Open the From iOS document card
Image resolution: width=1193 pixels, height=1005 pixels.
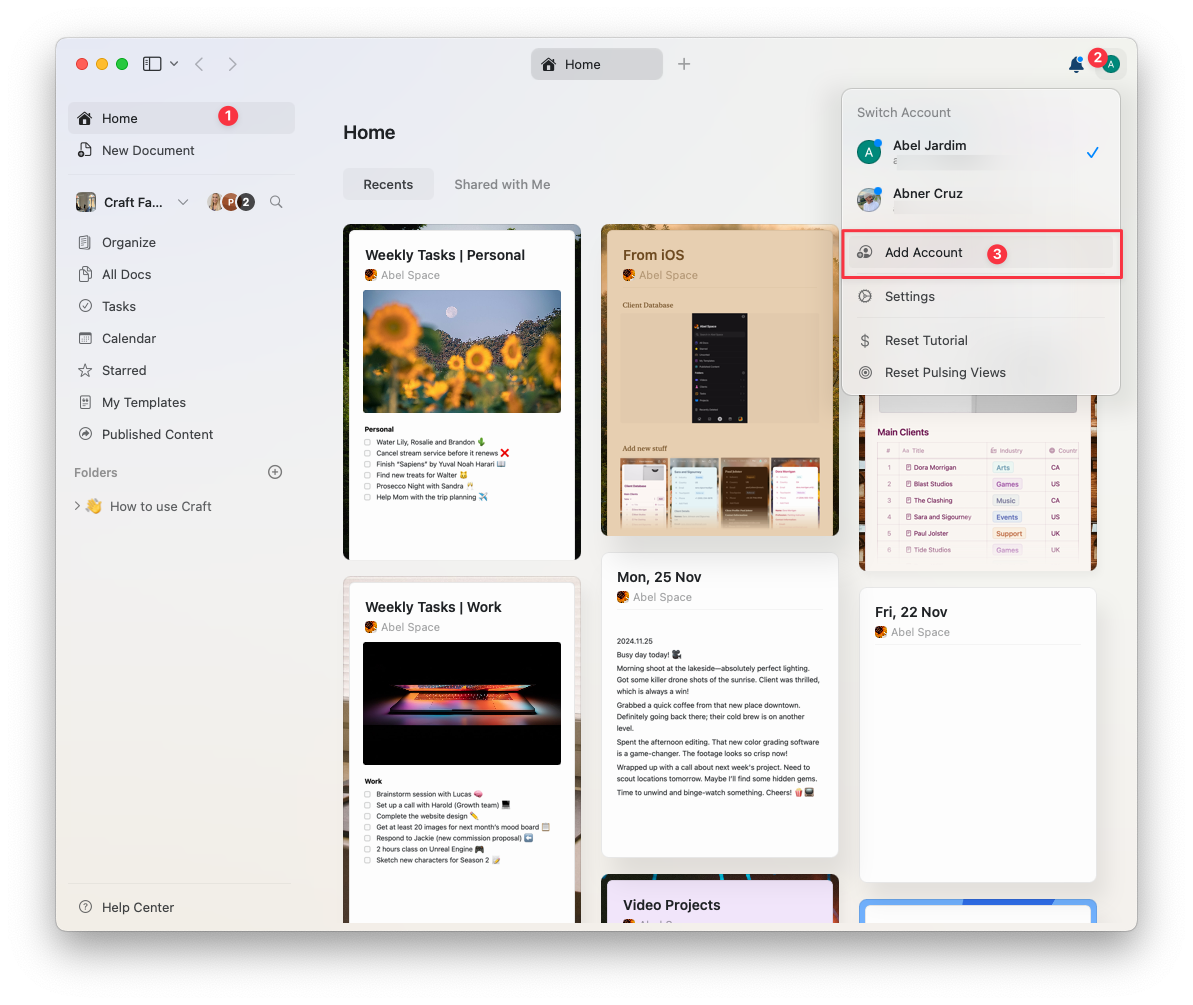coord(720,380)
